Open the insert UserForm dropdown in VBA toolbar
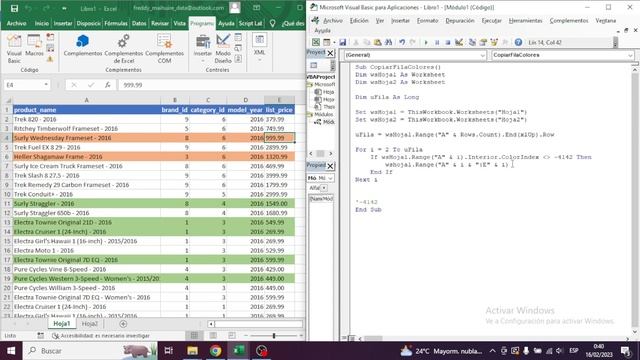 pos(334,42)
